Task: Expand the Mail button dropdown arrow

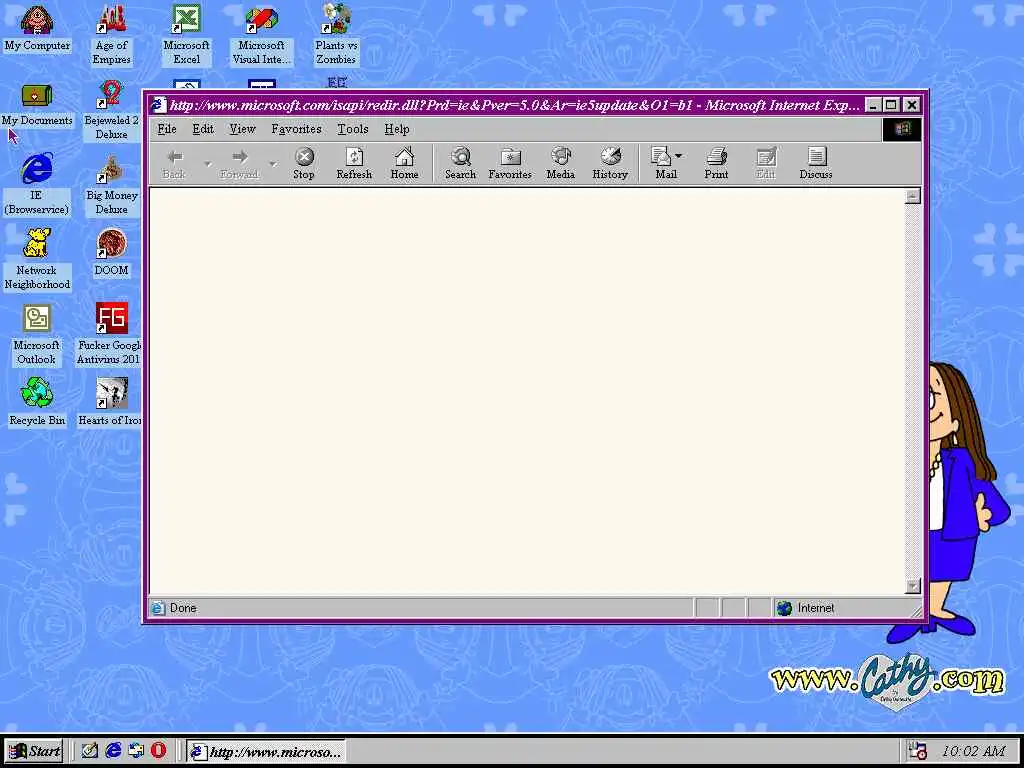Action: pyautogui.click(x=679, y=156)
